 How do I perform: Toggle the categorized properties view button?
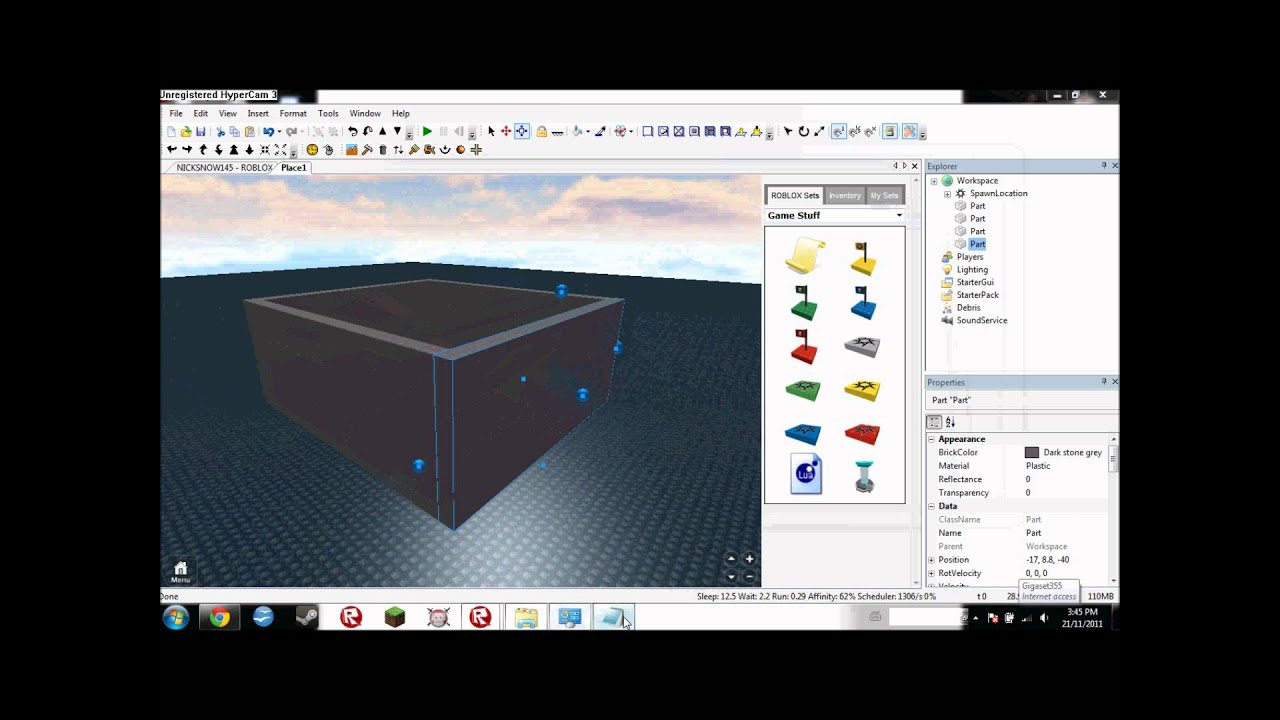coord(934,422)
